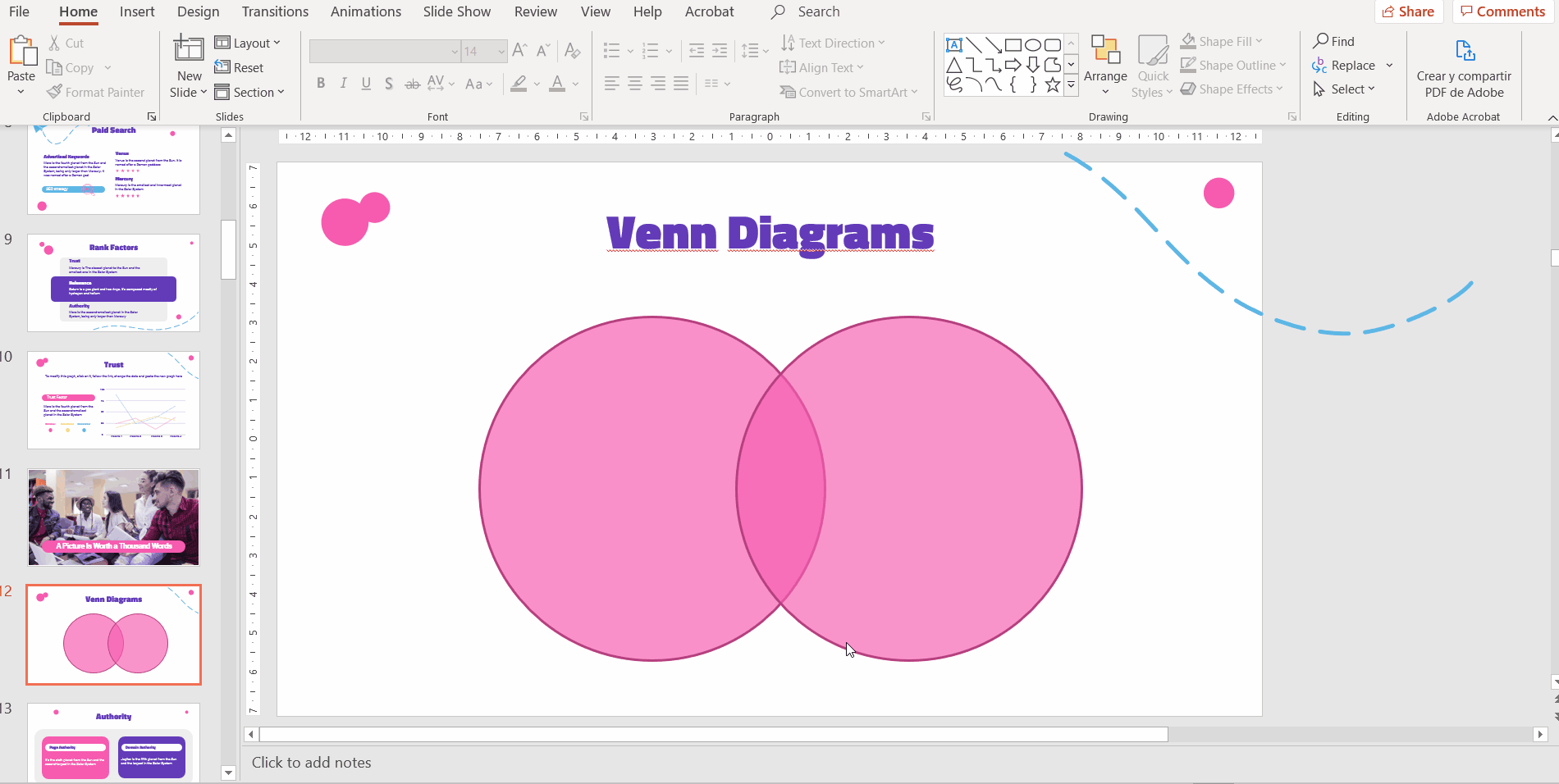
Task: Select the Text Box shape icon
Action: coord(954,45)
